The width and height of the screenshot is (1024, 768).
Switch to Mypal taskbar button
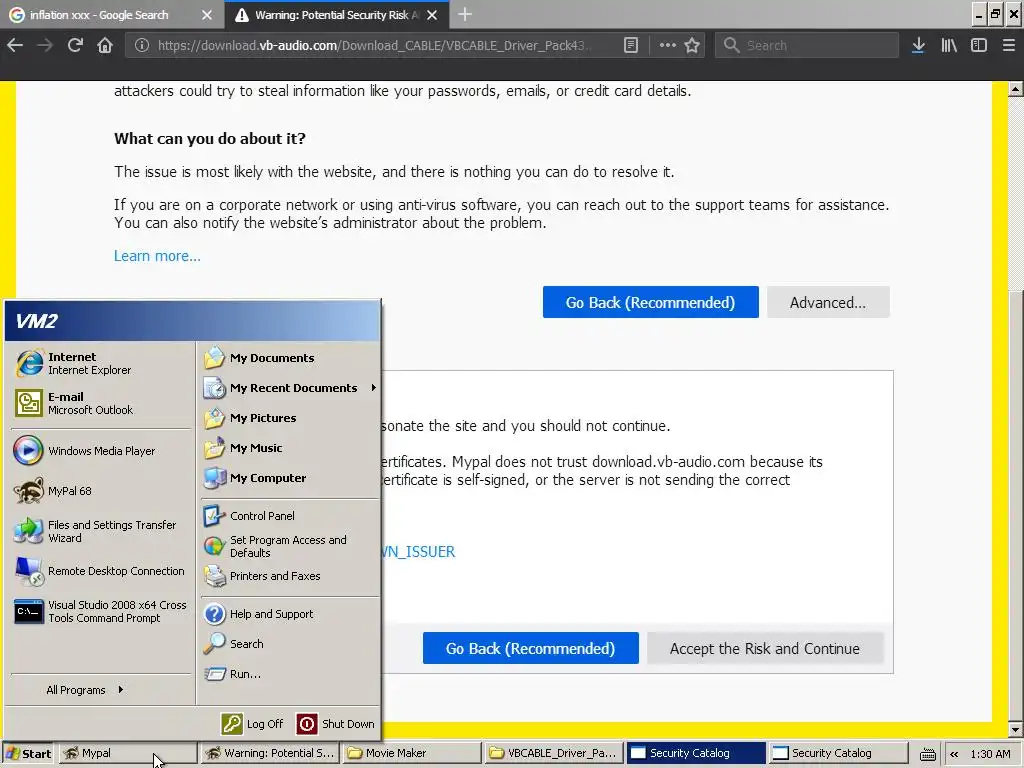click(x=128, y=753)
